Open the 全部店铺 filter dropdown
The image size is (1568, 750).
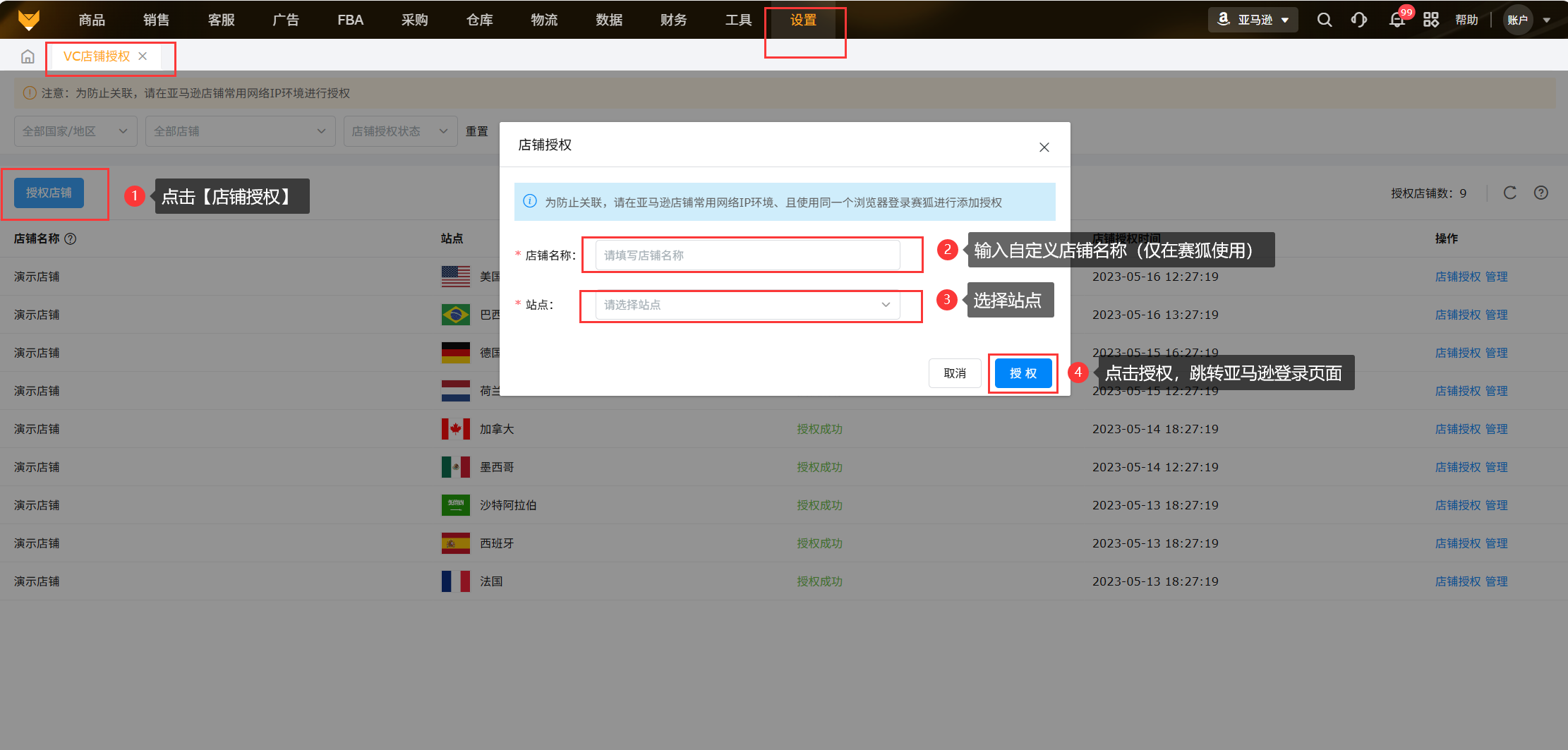[x=240, y=131]
